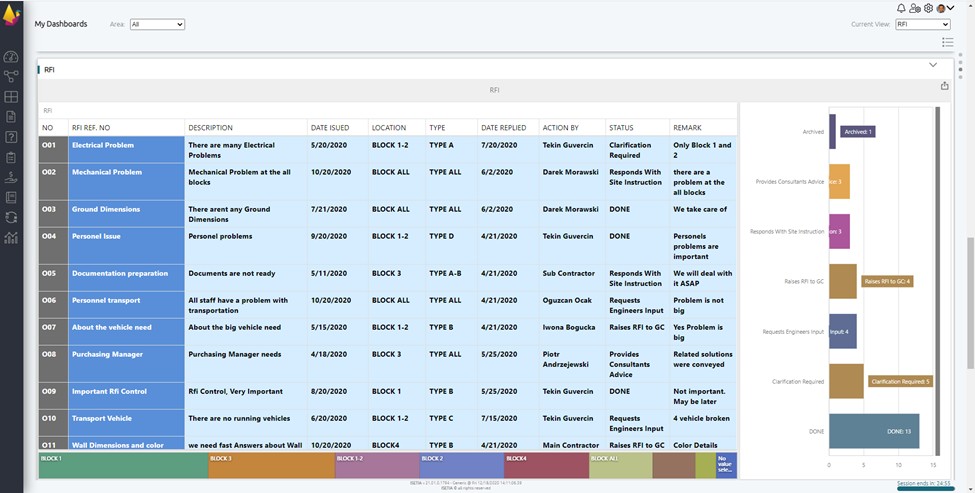Open the book sidebar icon
975x493 pixels.
pyautogui.click(x=11, y=197)
